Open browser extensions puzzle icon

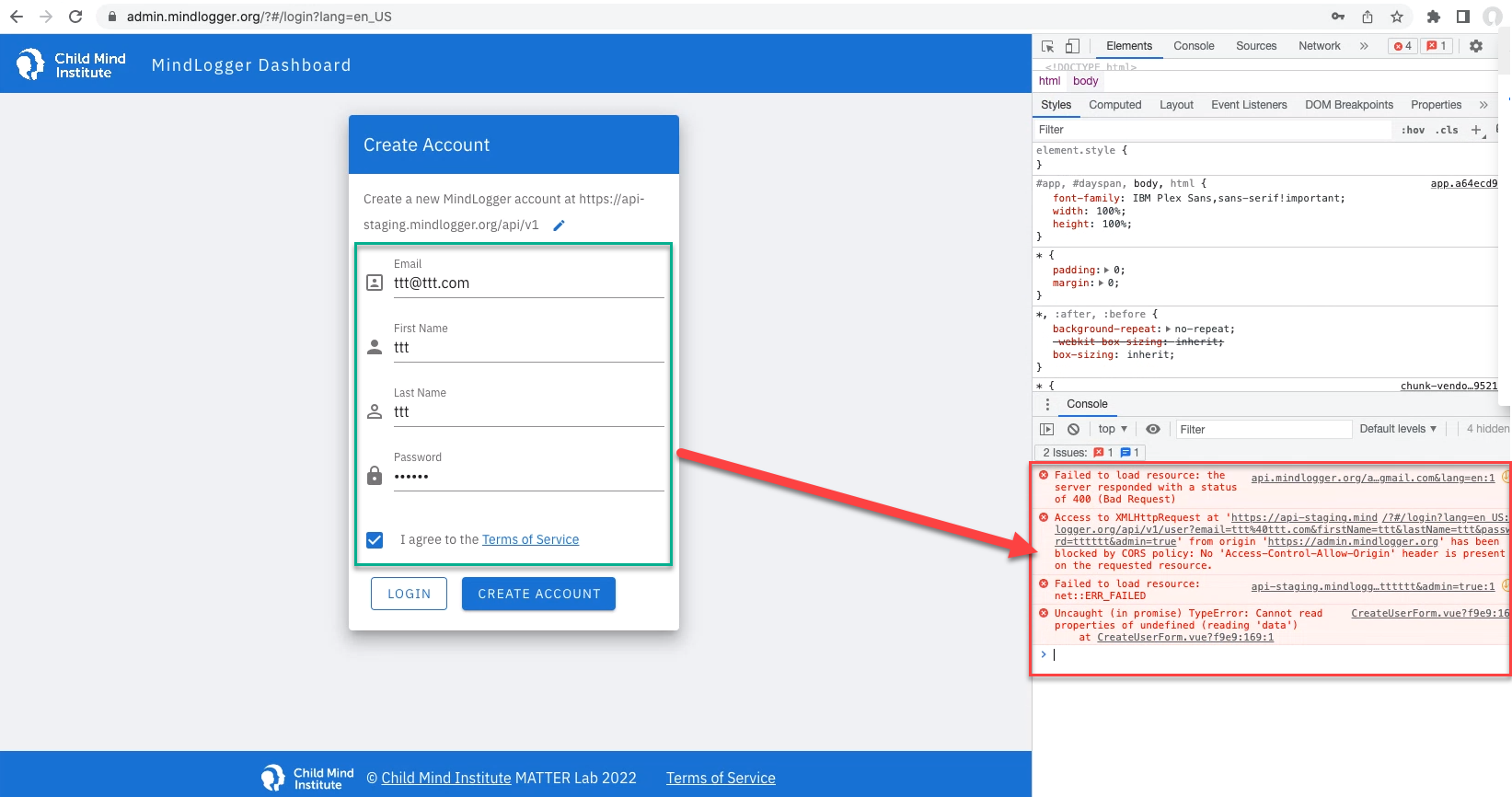coord(1433,17)
